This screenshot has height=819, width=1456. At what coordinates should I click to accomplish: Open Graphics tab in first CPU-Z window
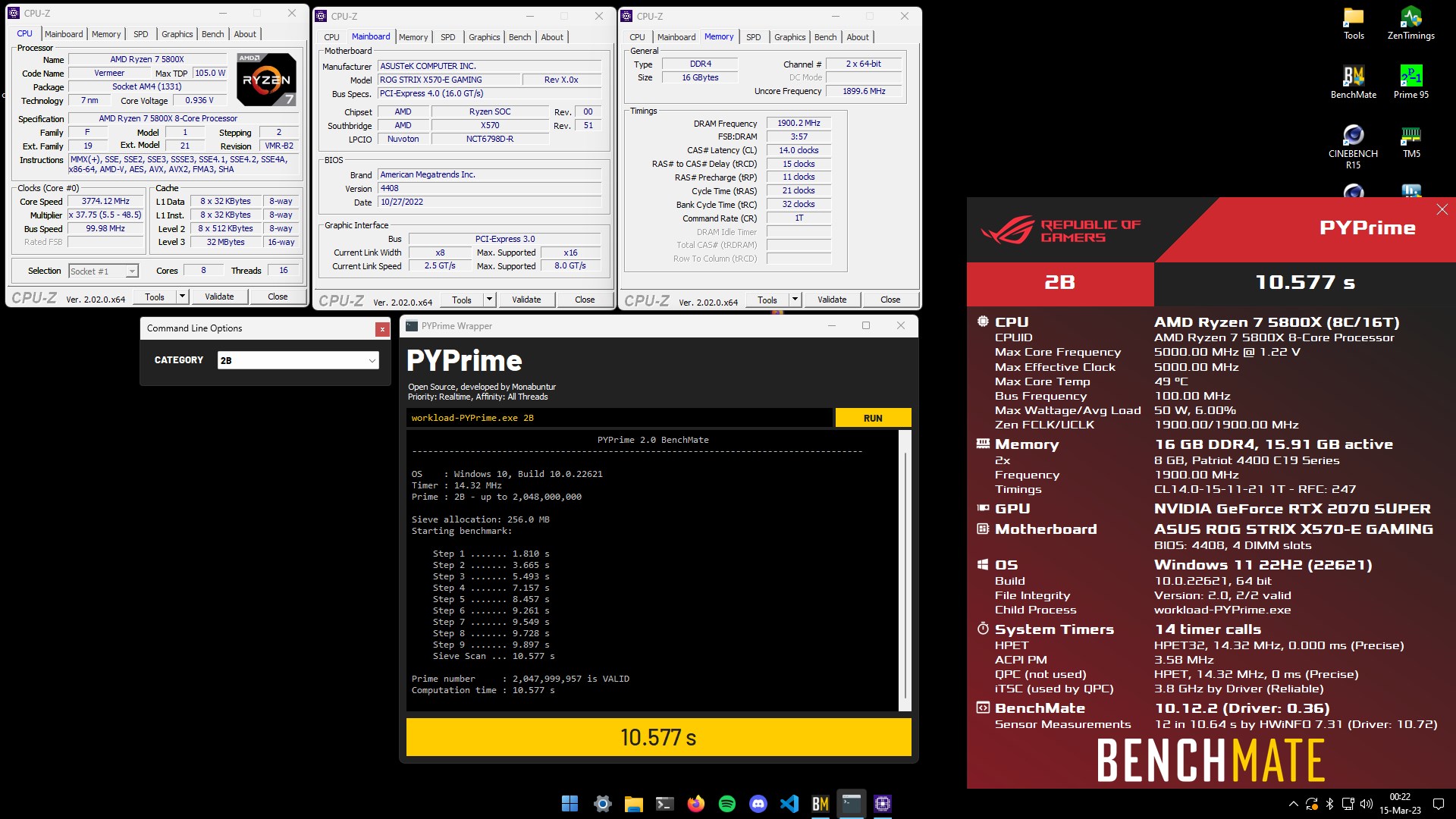click(177, 34)
